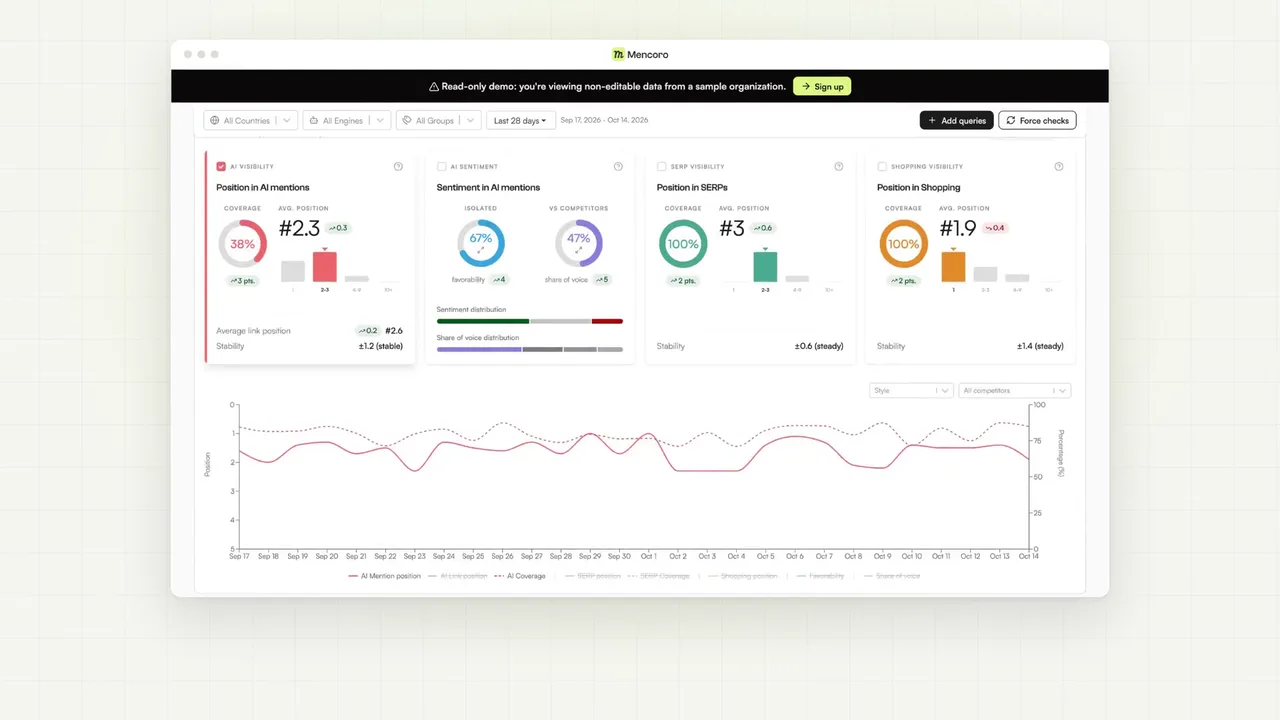Click the #2.3 average position value
The image size is (1280, 720).
pos(300,229)
